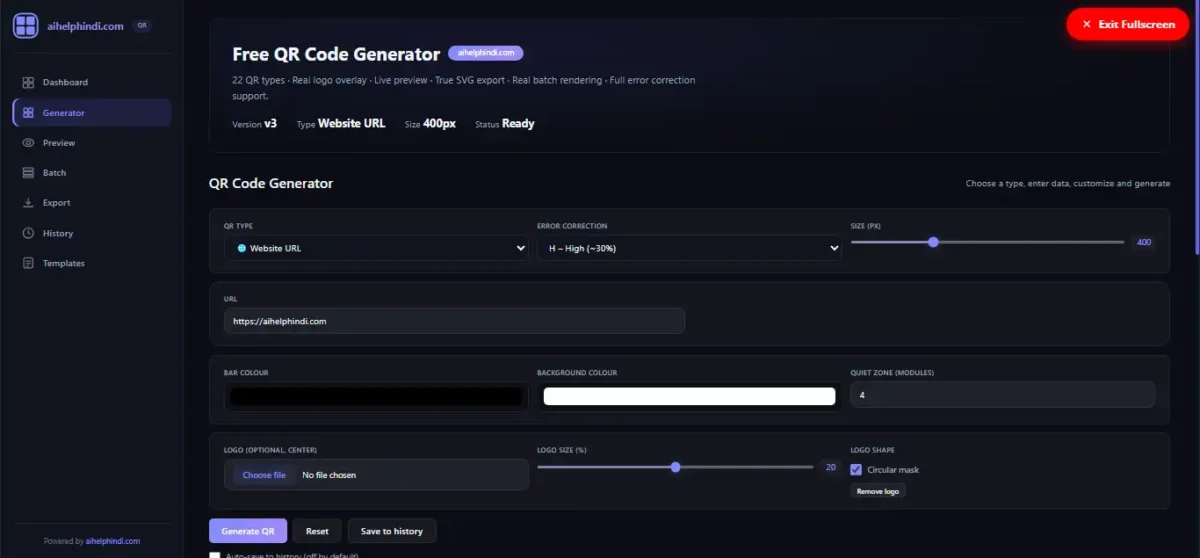Click the X icon in Exit Fullscreen
Image resolution: width=1200 pixels, height=558 pixels.
point(1087,24)
